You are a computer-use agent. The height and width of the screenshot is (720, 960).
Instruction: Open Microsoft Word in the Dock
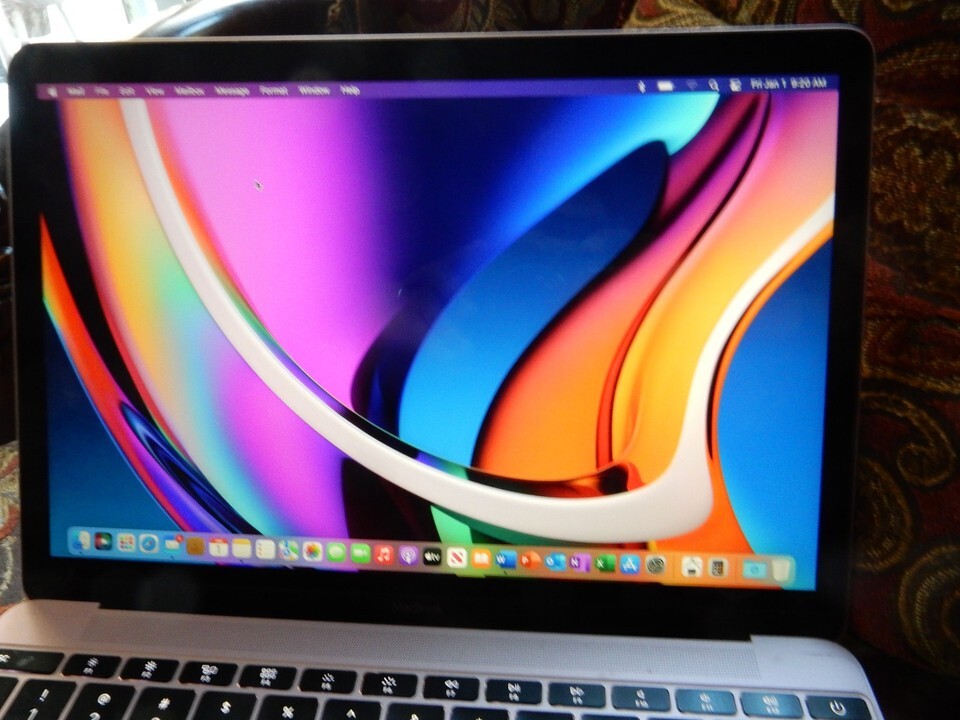[505, 559]
